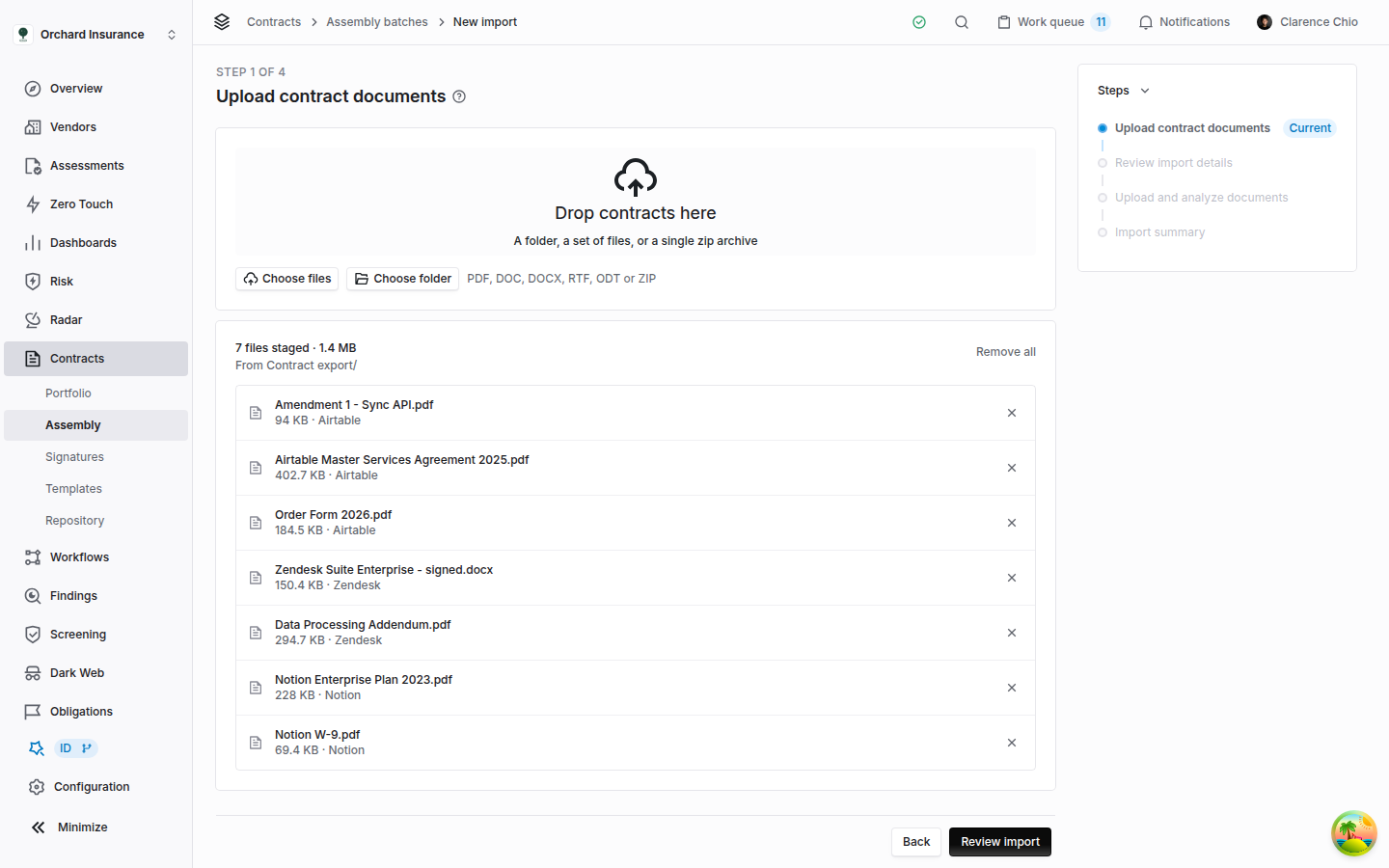Click the Back button
The image size is (1389, 868).
click(x=916, y=842)
